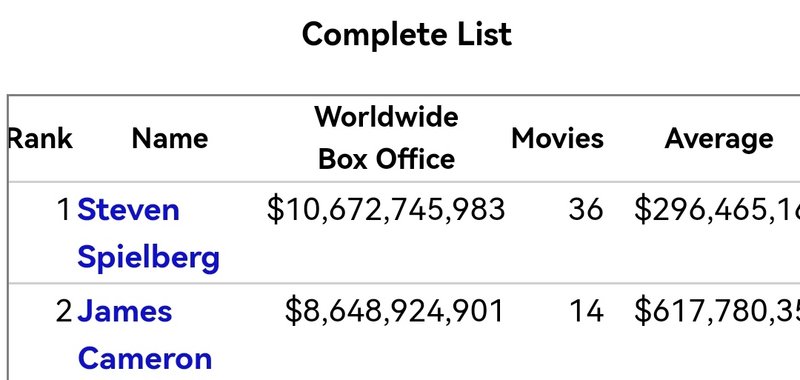This screenshot has height=380, width=800.
Task: Click the word Worldwide in the header
Action: click(x=386, y=116)
